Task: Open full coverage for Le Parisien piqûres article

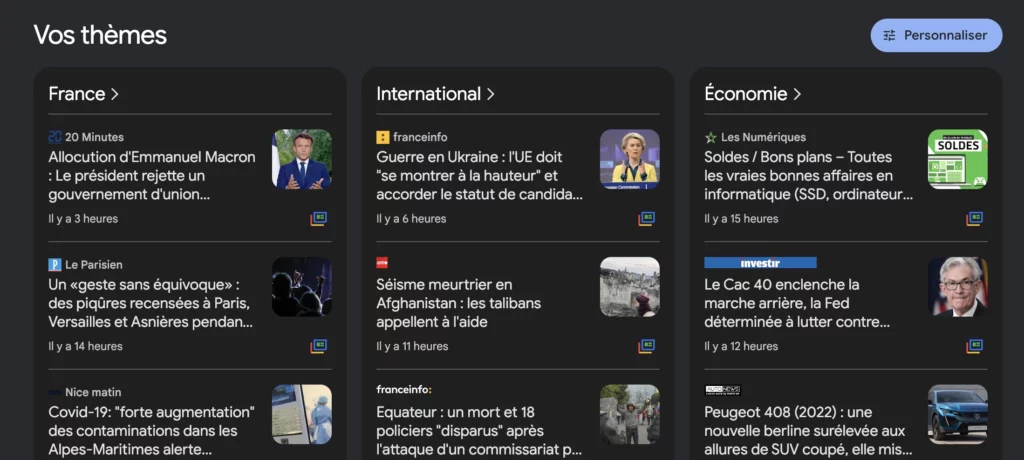Action: [x=318, y=346]
